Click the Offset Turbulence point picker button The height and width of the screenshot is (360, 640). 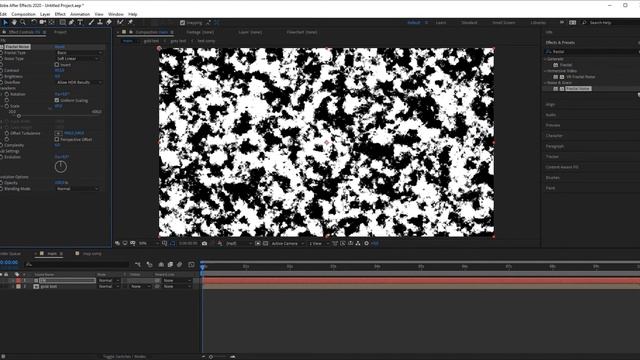click(58, 133)
